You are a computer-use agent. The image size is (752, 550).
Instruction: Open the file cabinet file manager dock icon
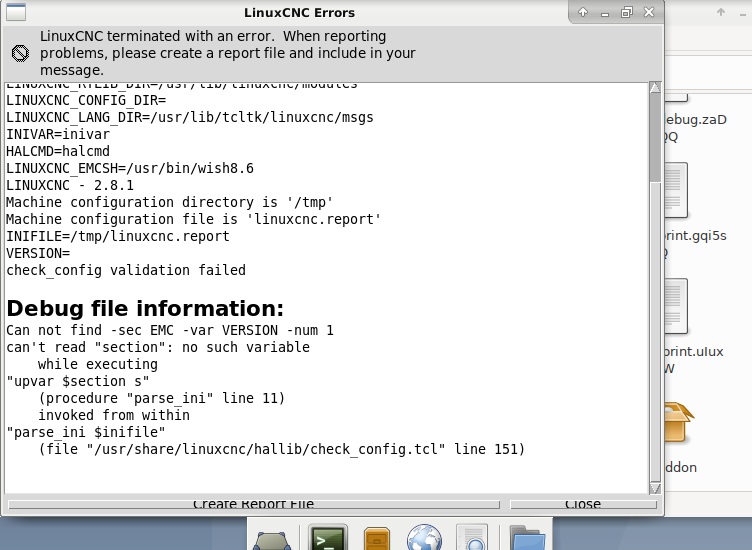pos(377,538)
